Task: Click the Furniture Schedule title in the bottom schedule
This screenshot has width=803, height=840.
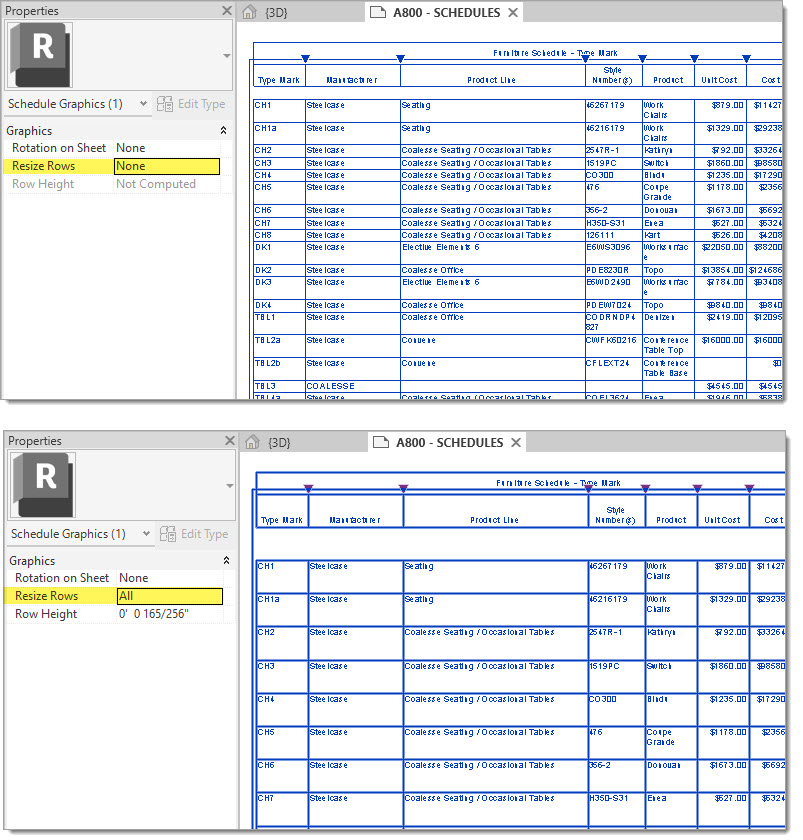Action: [558, 483]
